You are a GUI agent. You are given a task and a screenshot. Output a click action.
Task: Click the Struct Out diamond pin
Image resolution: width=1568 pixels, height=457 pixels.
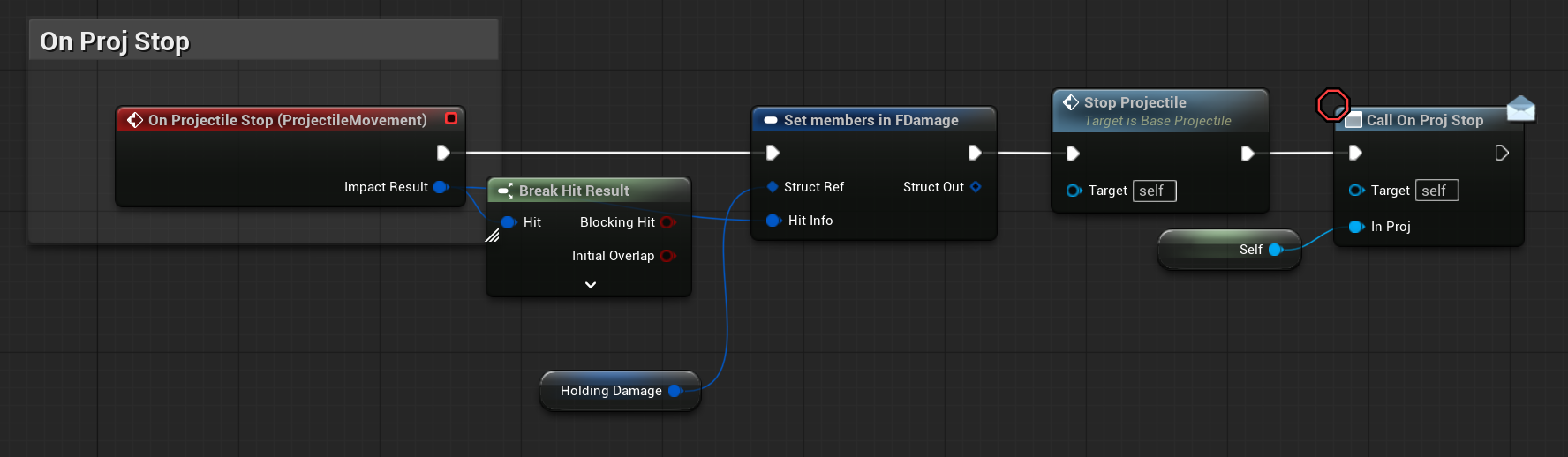(976, 187)
